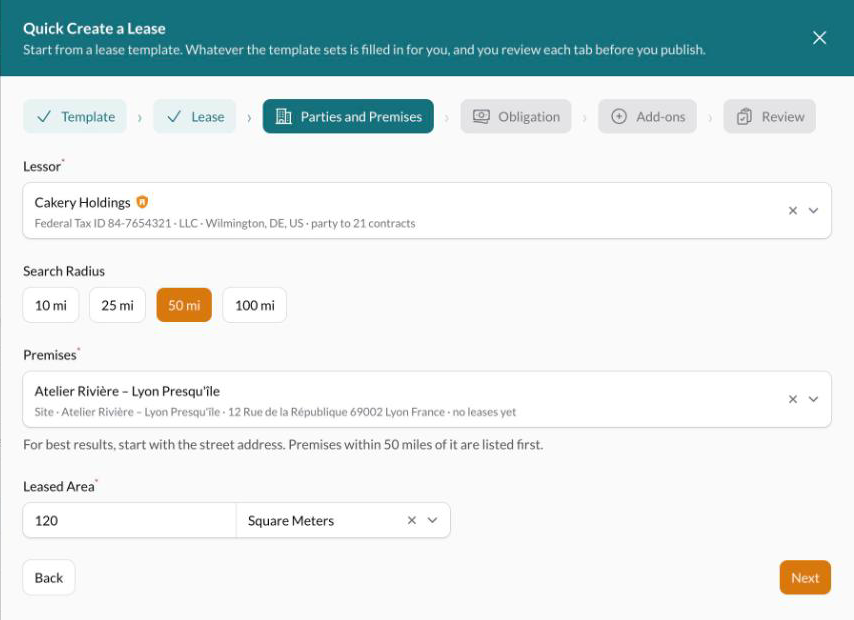Click the orange shield badge beside Cakery Holdings
The height and width of the screenshot is (620, 854).
(x=142, y=202)
